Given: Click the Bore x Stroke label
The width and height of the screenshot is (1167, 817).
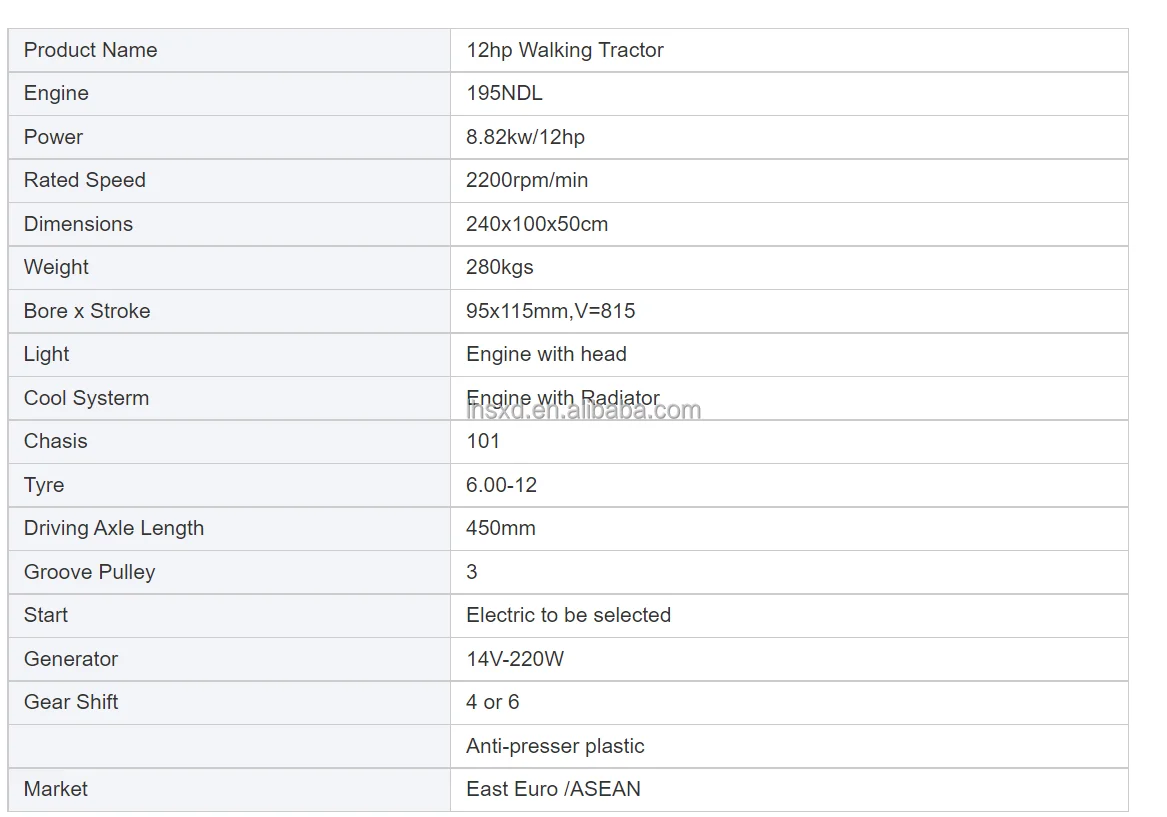Looking at the screenshot, I should (x=87, y=311).
